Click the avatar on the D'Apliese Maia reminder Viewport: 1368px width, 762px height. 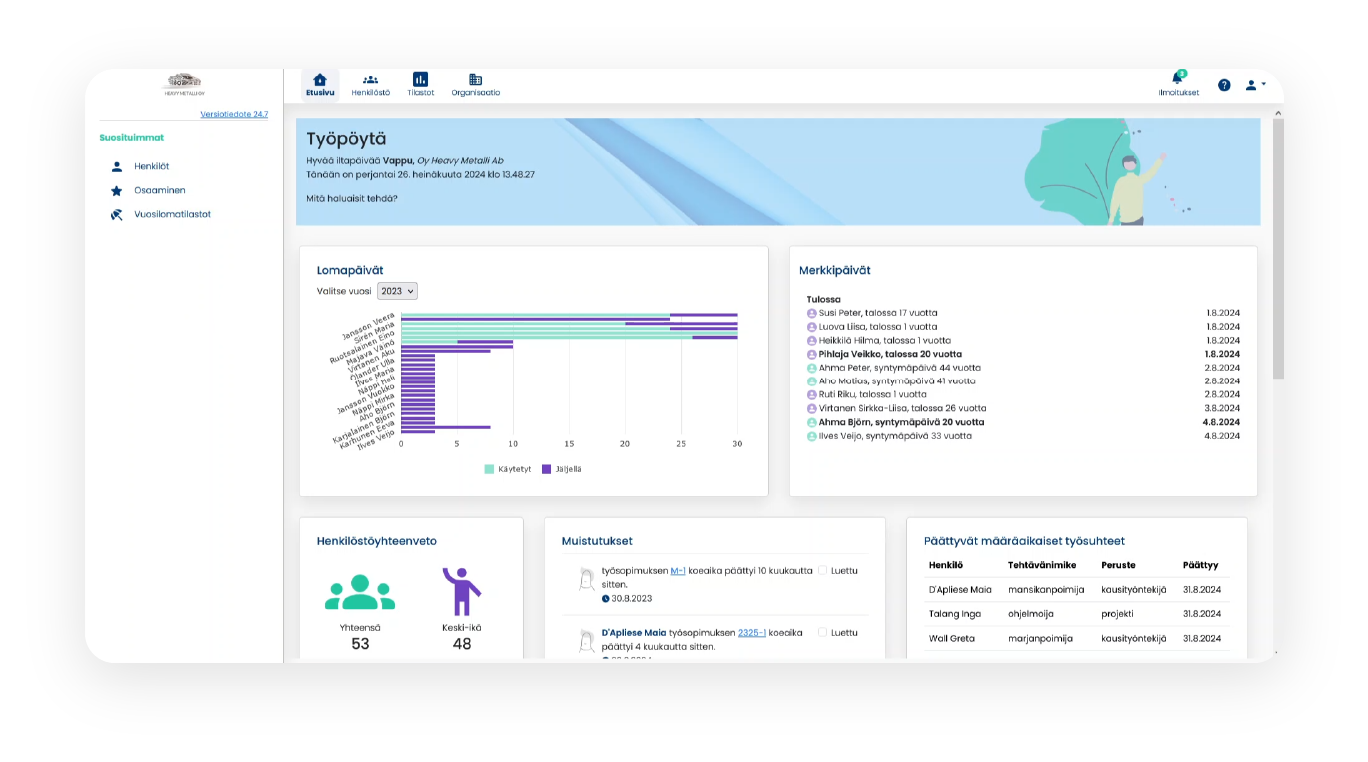click(x=587, y=641)
